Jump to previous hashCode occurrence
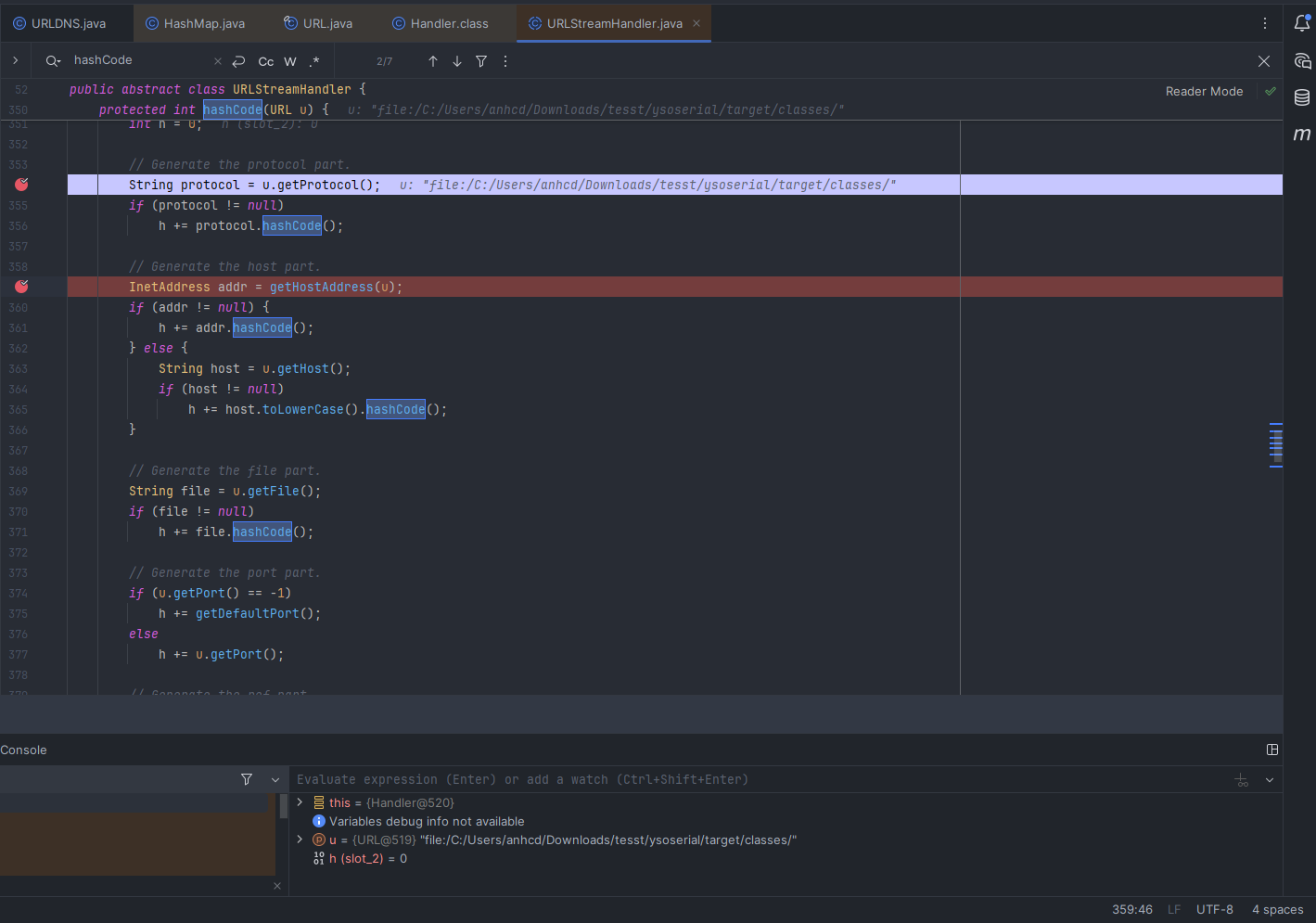 [x=433, y=61]
